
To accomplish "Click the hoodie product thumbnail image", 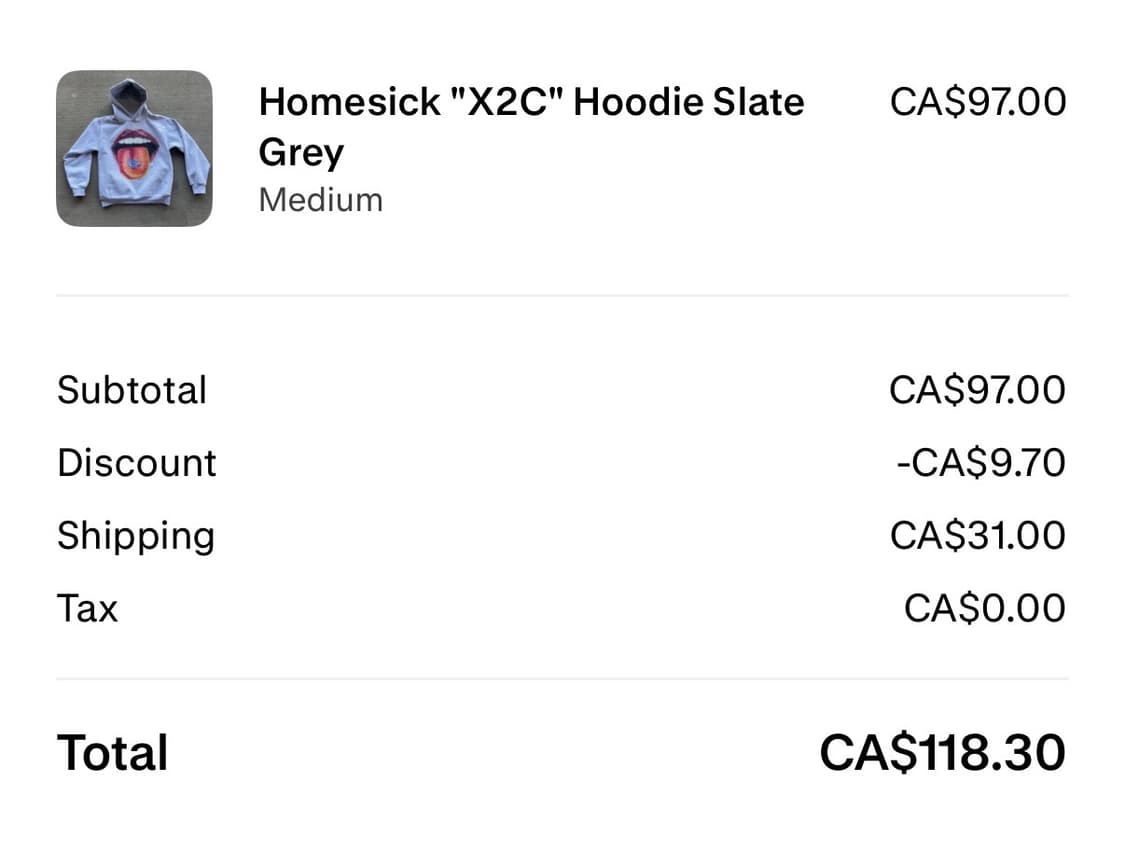I will (134, 148).
